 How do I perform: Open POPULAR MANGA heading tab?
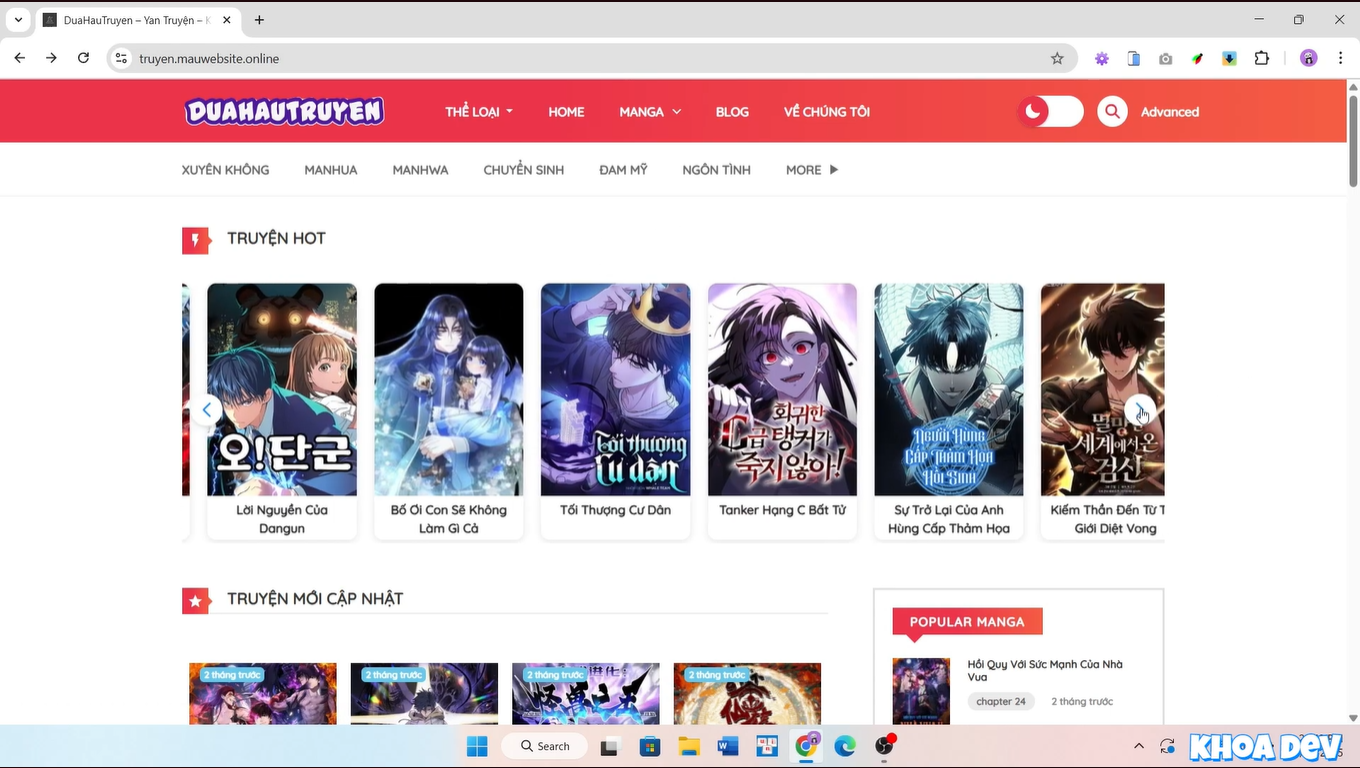pyautogui.click(x=967, y=621)
